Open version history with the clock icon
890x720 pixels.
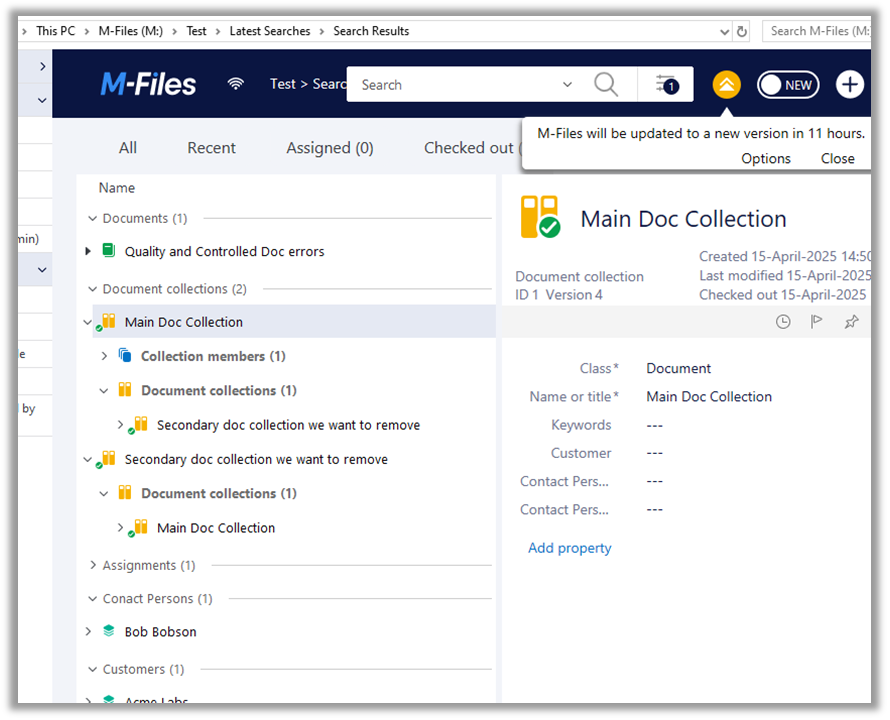(x=783, y=321)
